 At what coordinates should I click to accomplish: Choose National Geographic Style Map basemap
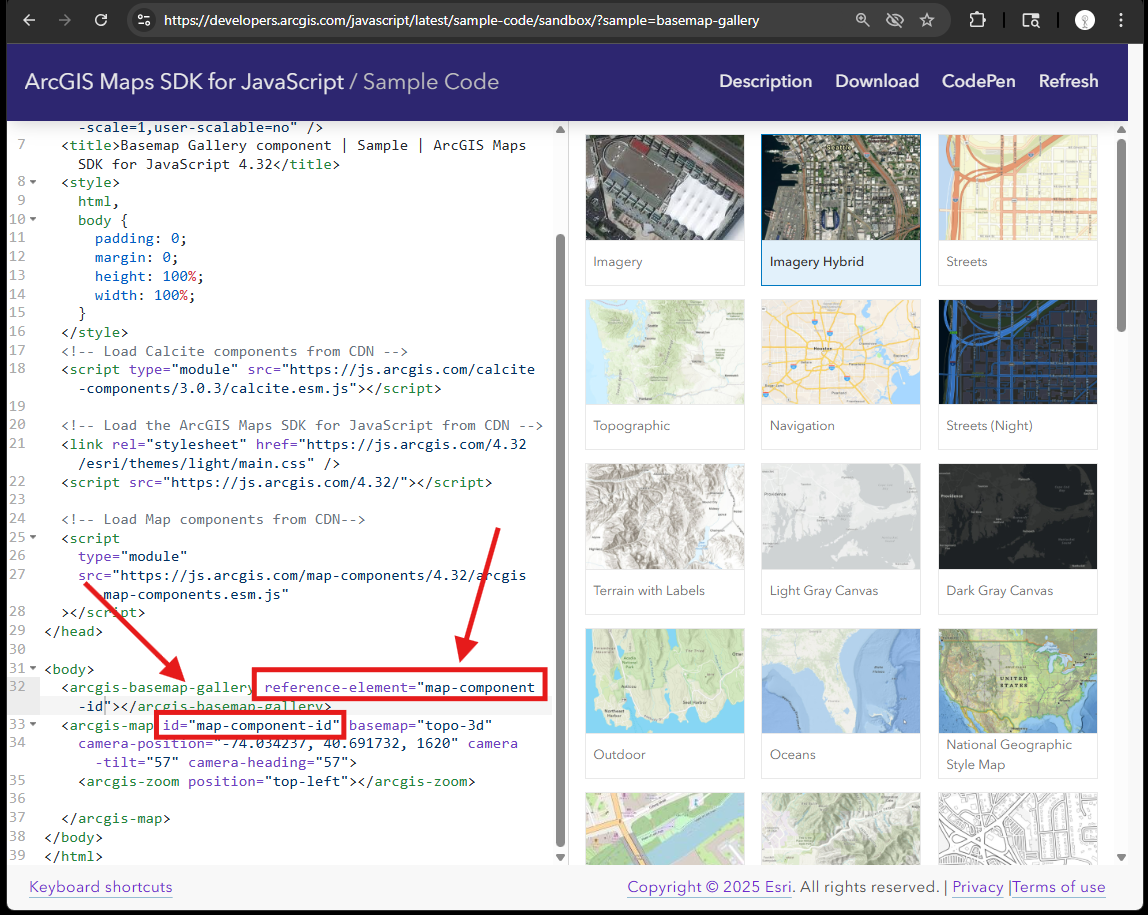(x=1018, y=703)
